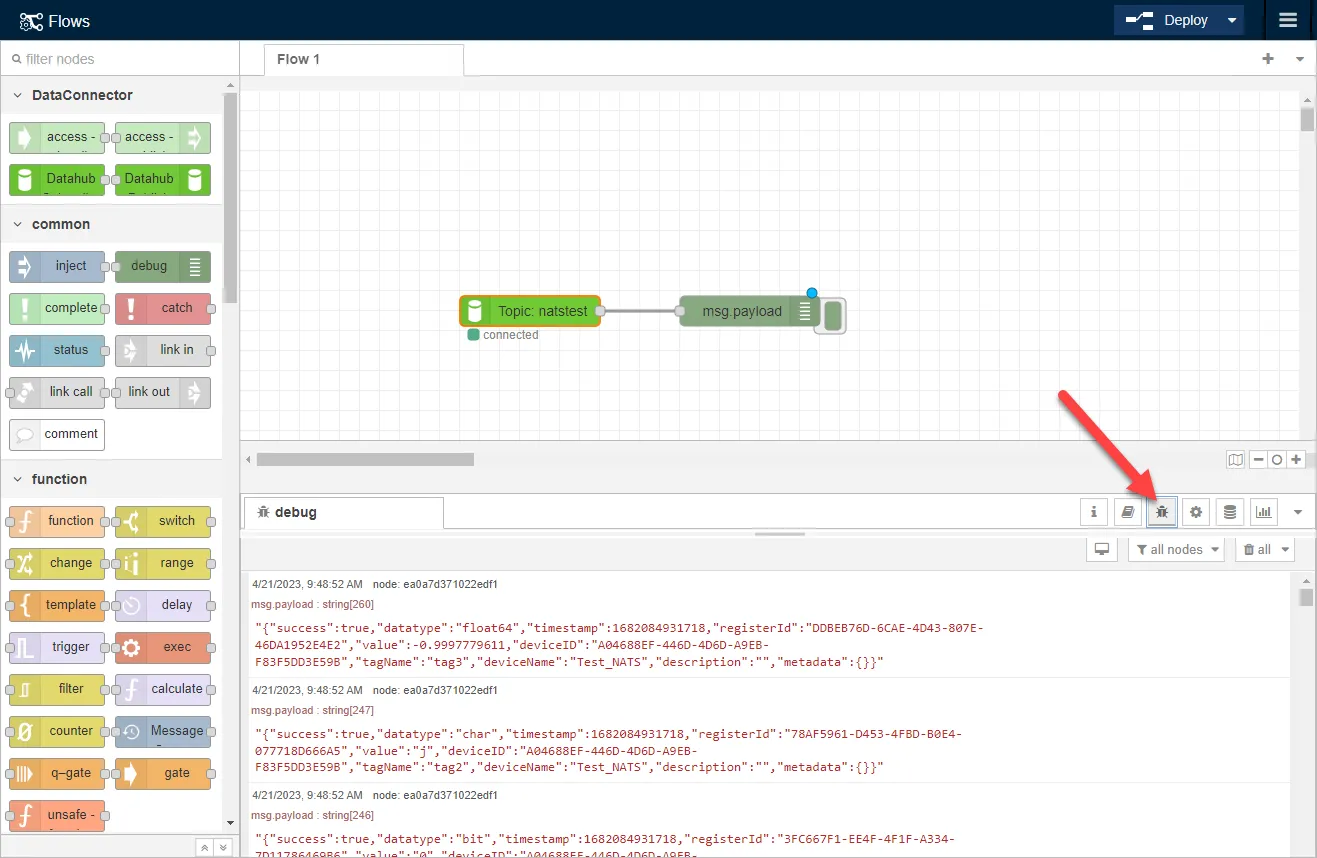Select the switch node in palette
The height and width of the screenshot is (858, 1317).
coord(162,521)
